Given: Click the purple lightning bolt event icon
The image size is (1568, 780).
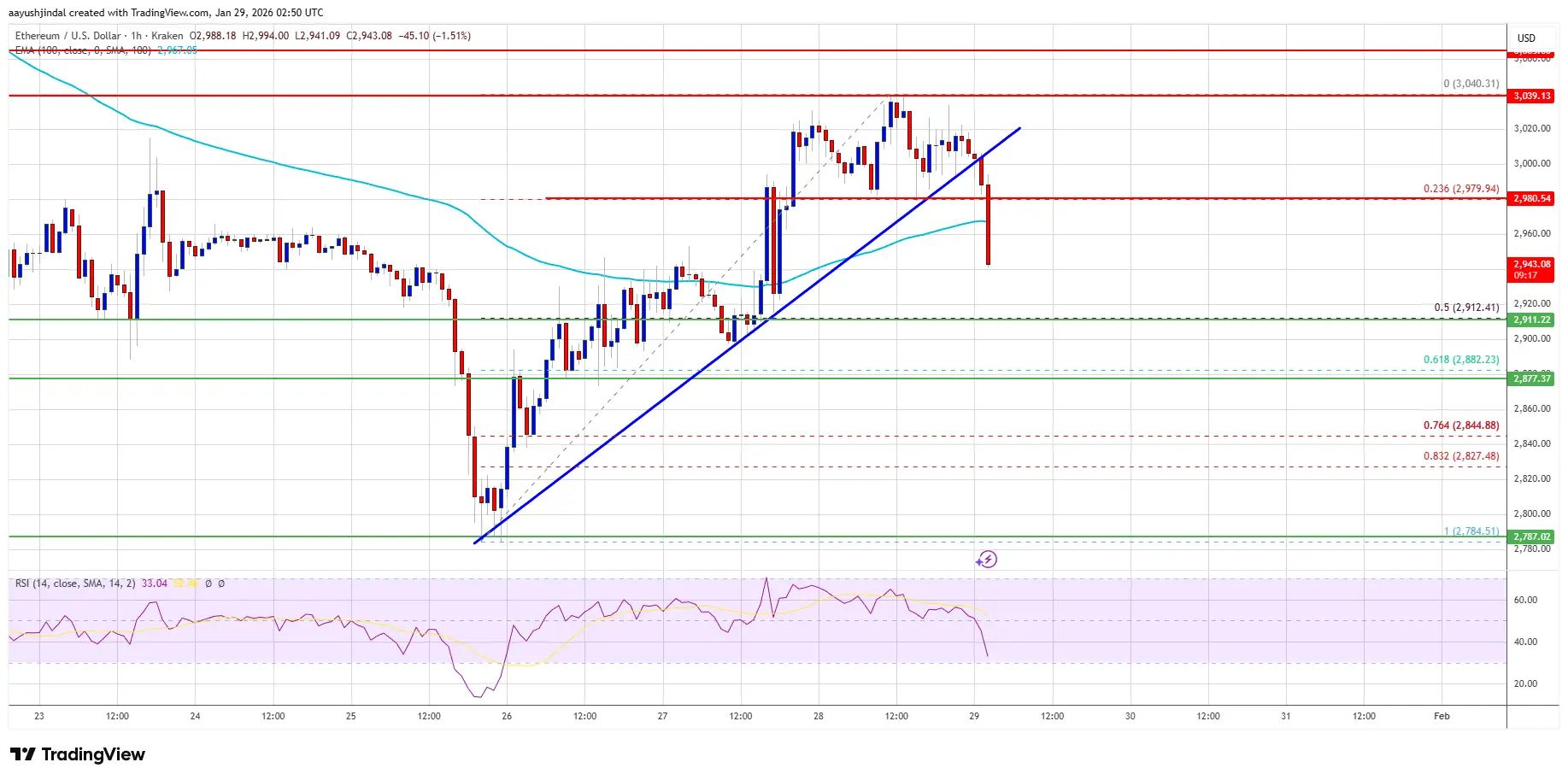Looking at the screenshot, I should point(988,560).
